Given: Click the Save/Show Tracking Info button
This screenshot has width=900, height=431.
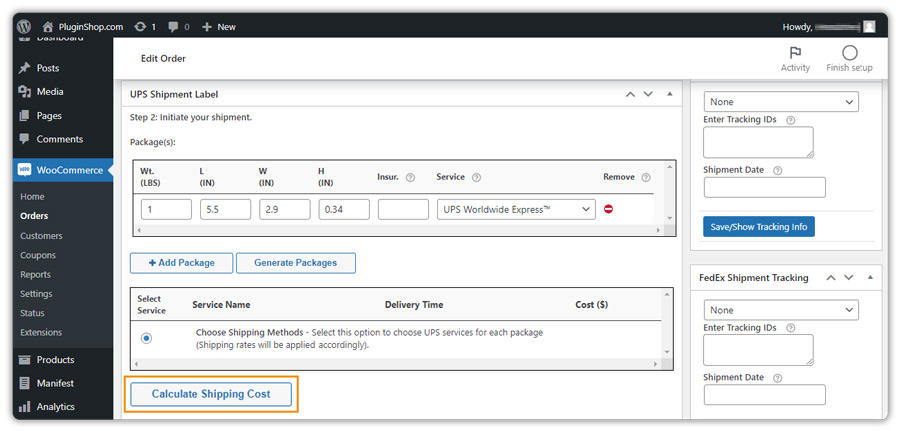Looking at the screenshot, I should [759, 227].
